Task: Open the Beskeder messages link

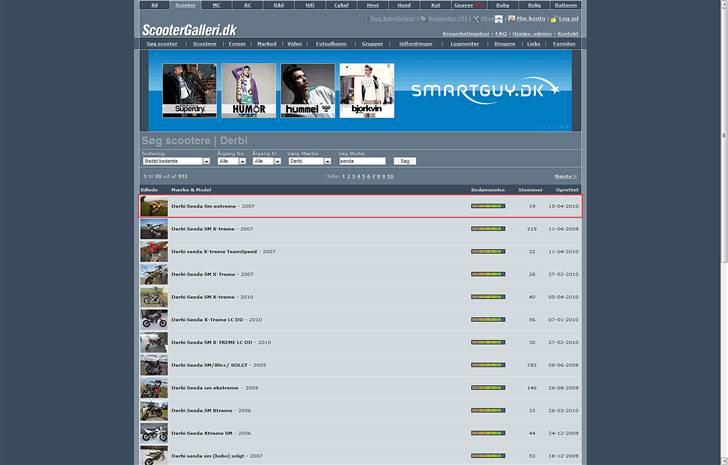Action: point(441,18)
